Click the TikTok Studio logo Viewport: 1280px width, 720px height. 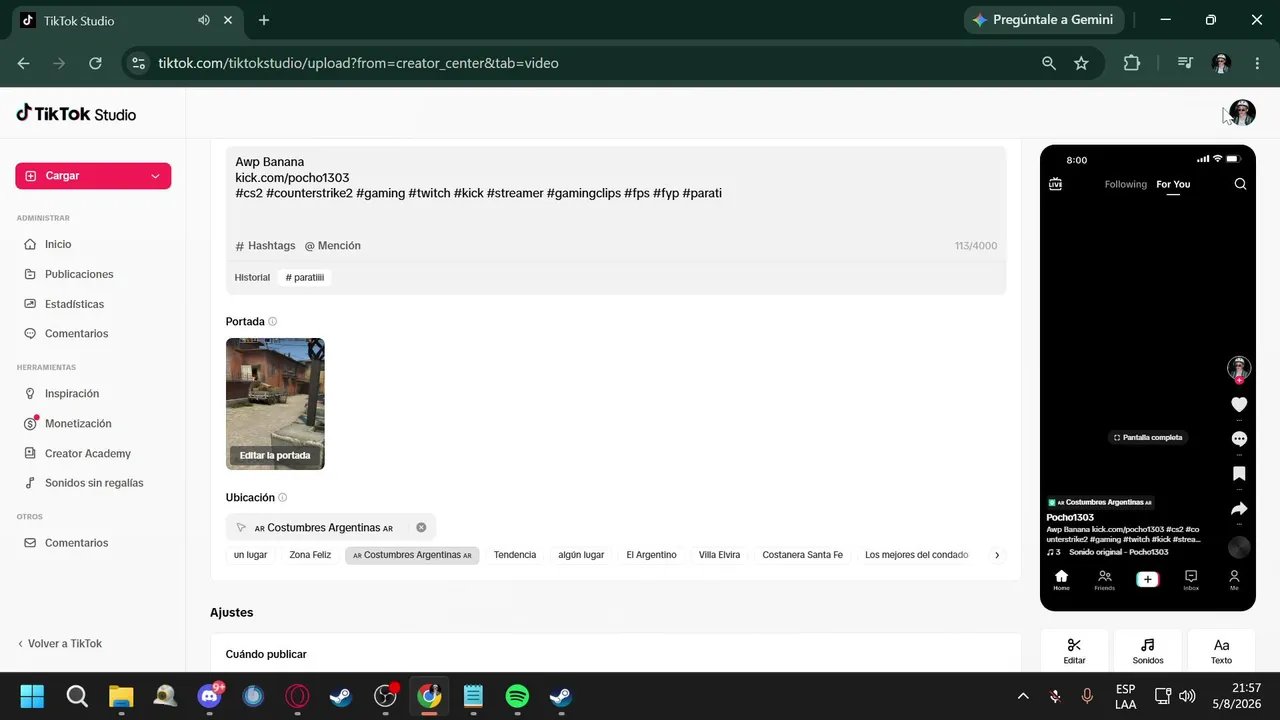pos(76,114)
